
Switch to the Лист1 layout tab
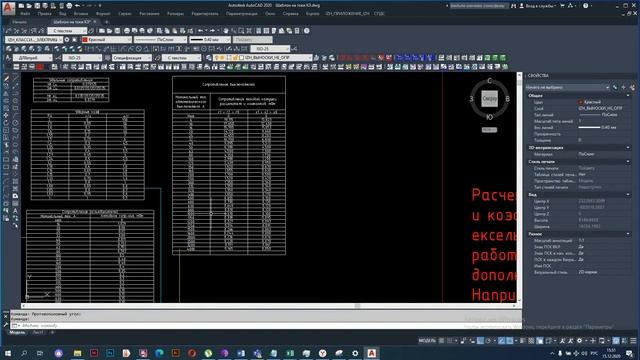(x=38, y=332)
